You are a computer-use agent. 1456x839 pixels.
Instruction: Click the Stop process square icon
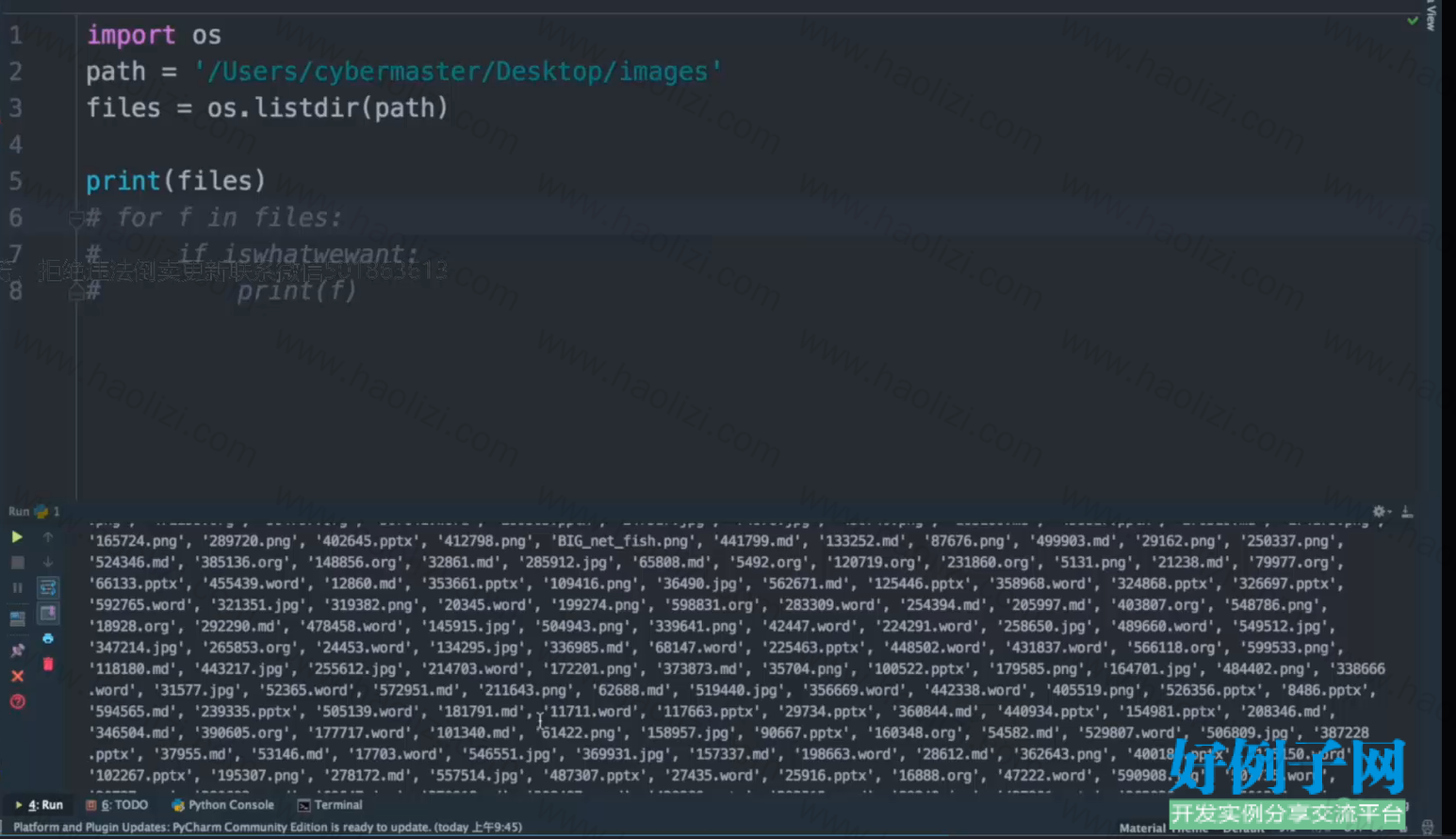point(17,562)
